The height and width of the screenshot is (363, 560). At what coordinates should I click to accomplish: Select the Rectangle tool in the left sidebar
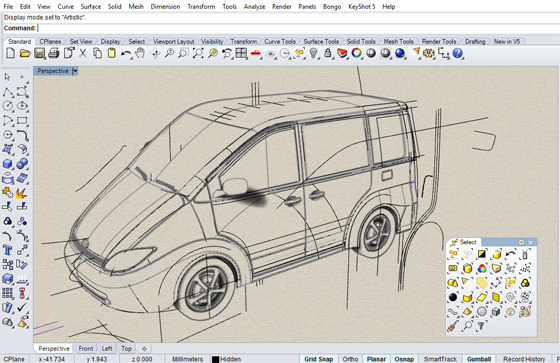click(x=22, y=121)
